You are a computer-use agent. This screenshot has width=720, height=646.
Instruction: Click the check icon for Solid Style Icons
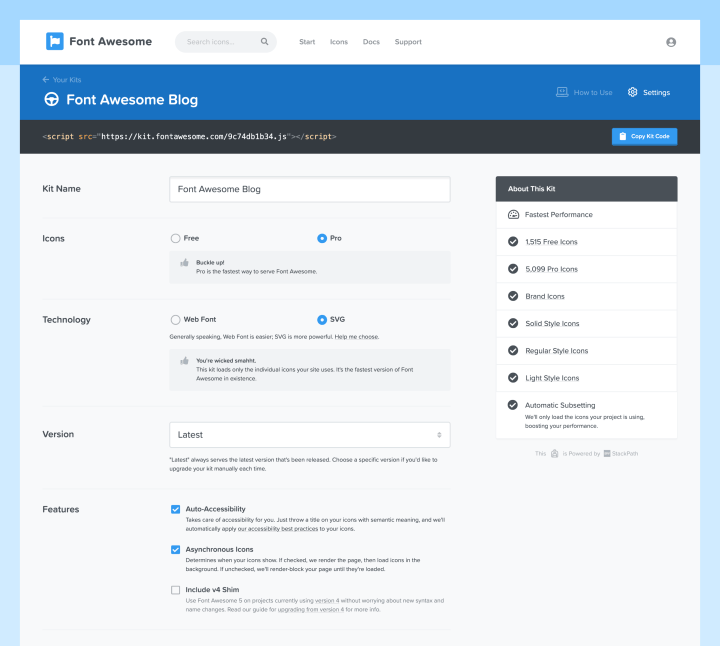point(513,323)
